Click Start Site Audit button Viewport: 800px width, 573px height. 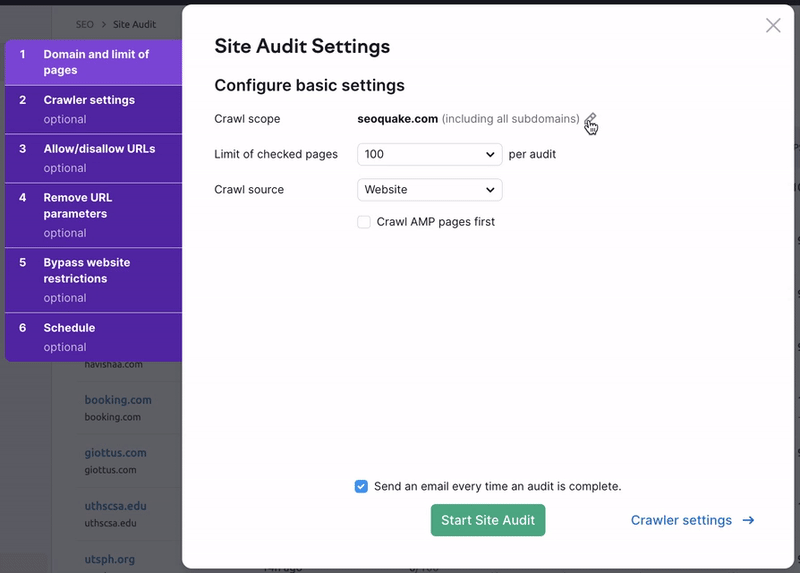pos(488,520)
